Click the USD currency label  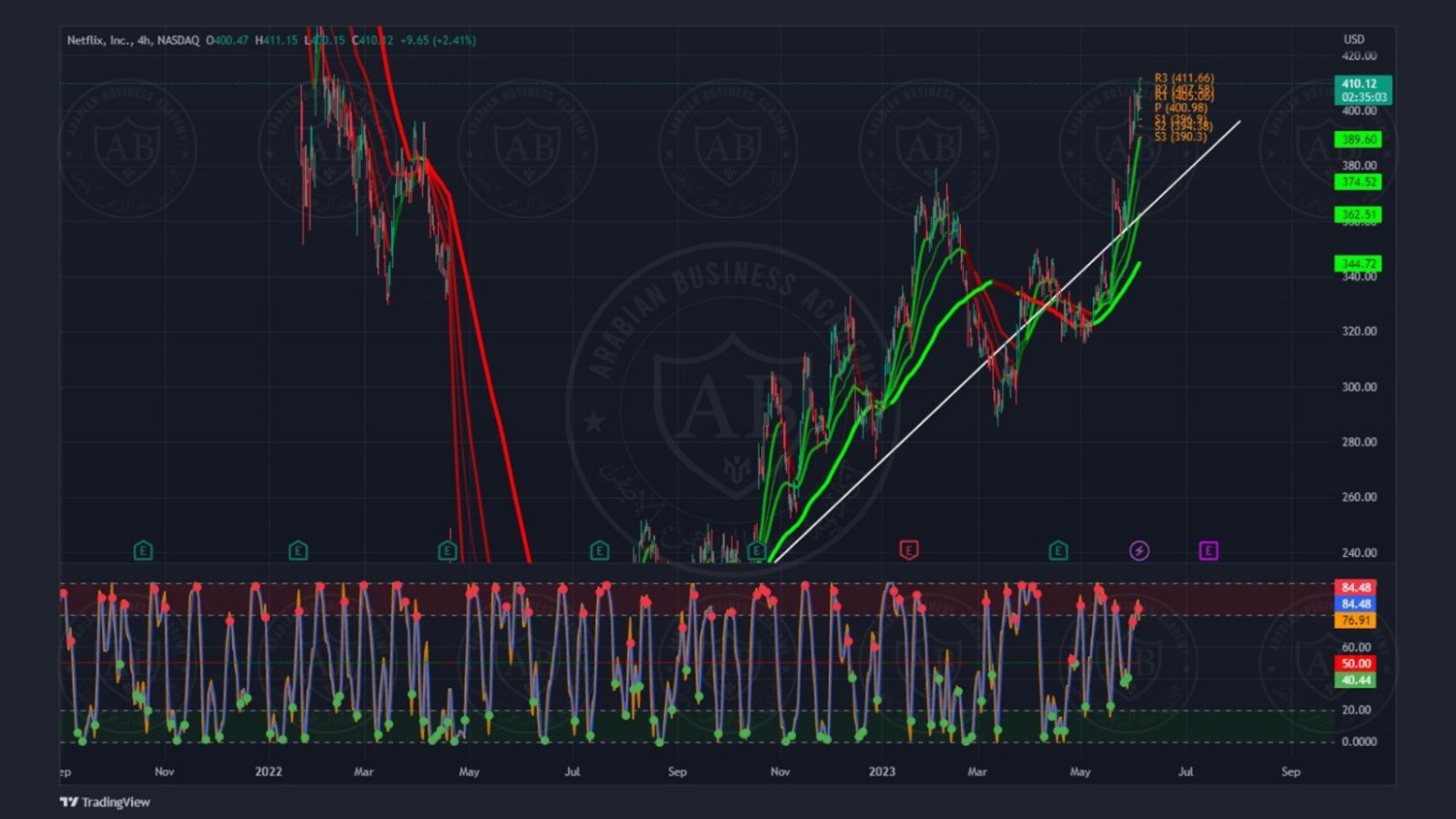pyautogui.click(x=1354, y=40)
